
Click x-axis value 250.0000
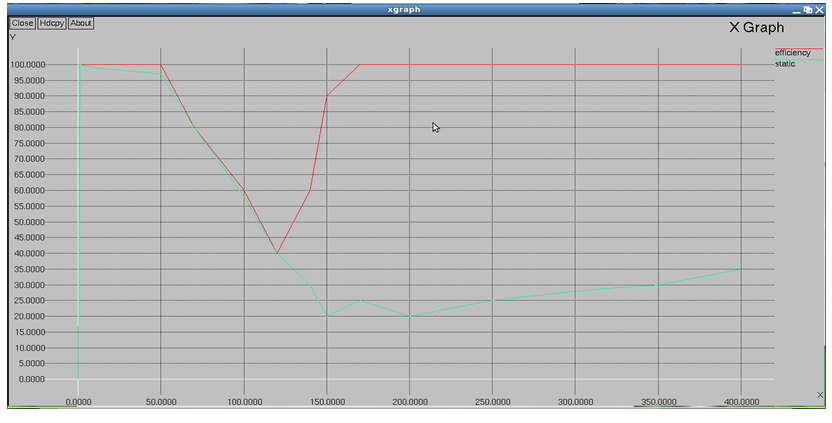493,402
